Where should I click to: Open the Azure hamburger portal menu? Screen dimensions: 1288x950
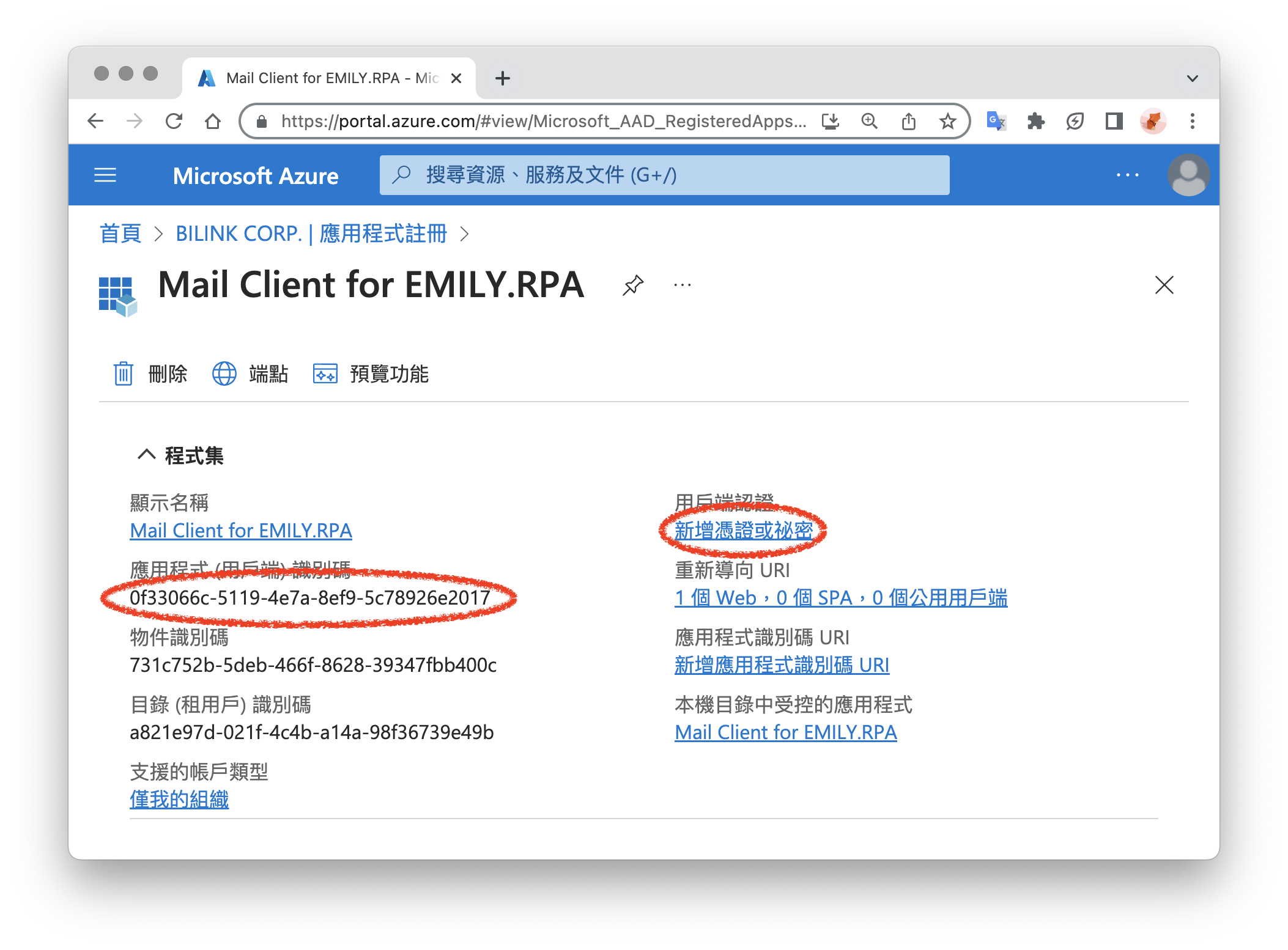[105, 175]
